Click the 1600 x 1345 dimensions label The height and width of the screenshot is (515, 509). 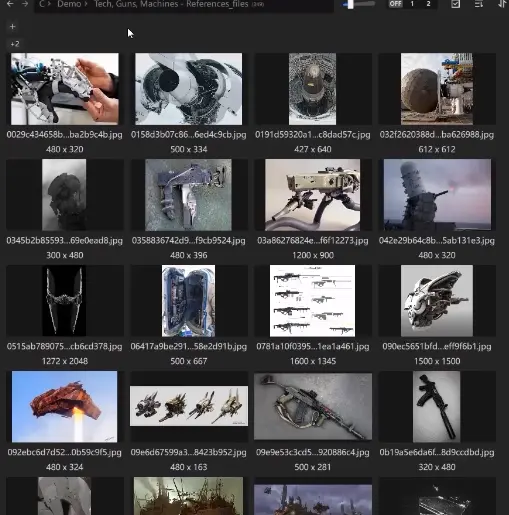pyautogui.click(x=313, y=361)
